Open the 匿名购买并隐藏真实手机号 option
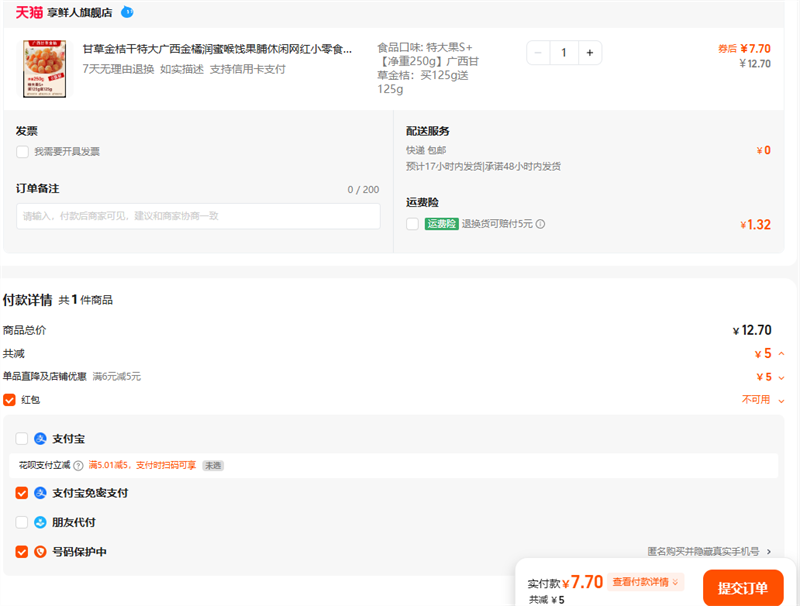Image resolution: width=800 pixels, height=606 pixels. (709, 551)
